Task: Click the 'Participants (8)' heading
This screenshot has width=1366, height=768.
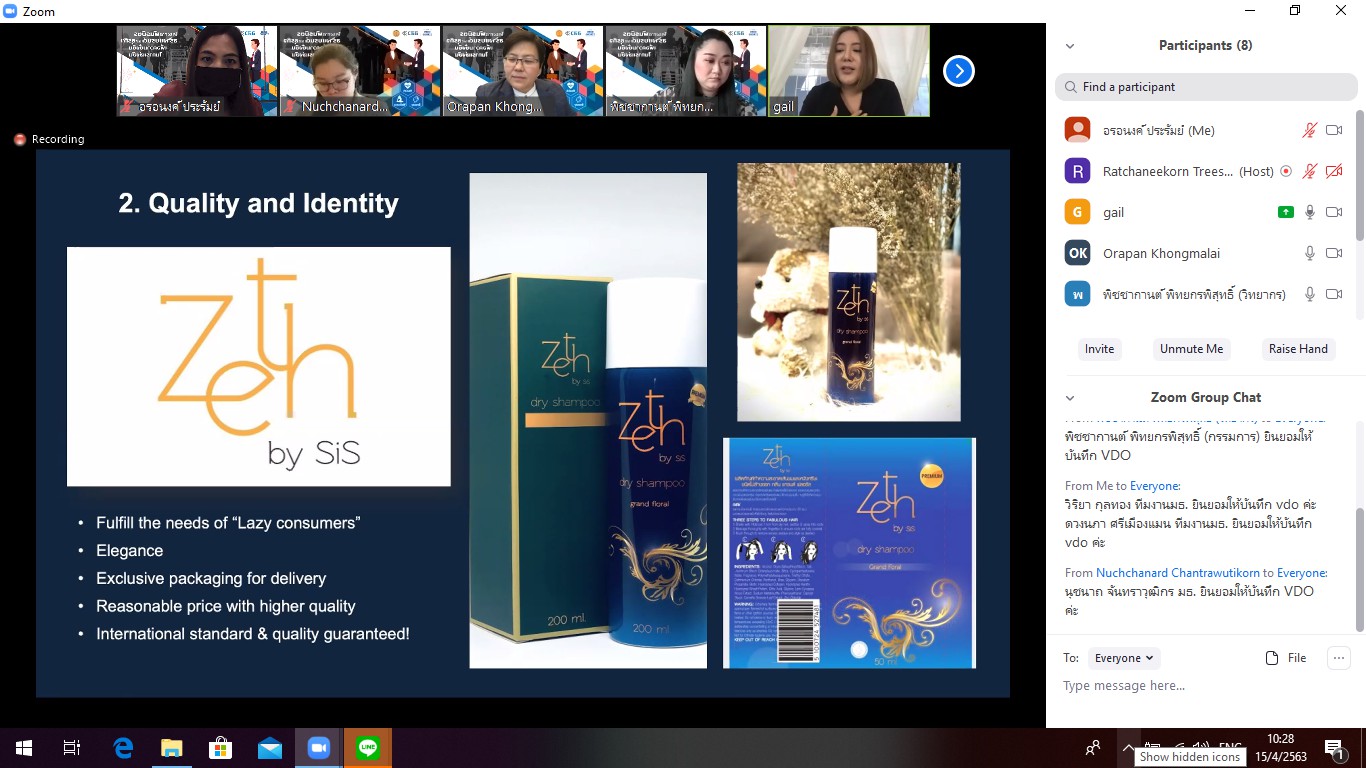Action: click(1205, 45)
